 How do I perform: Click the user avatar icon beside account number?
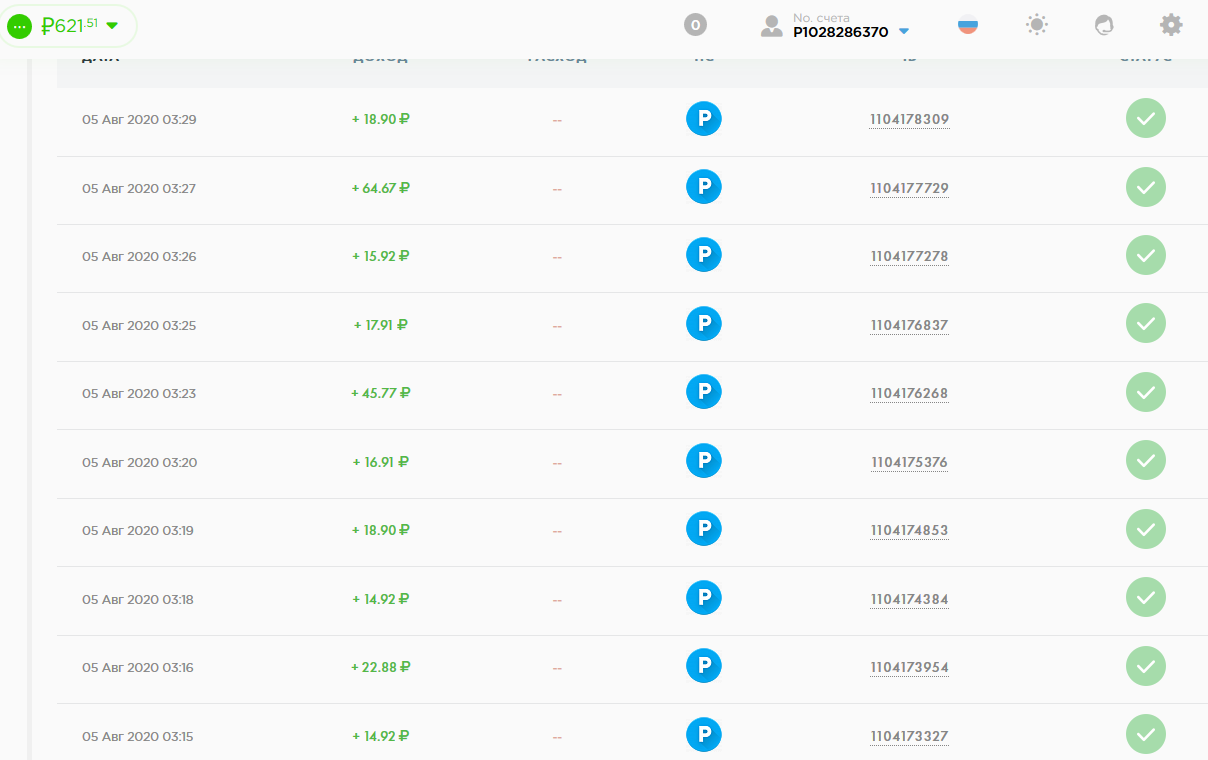click(x=771, y=26)
